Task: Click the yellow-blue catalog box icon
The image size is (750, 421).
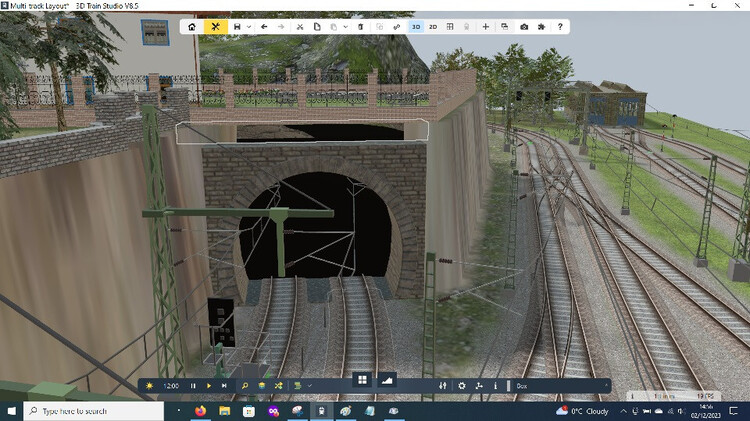Action: click(x=262, y=386)
